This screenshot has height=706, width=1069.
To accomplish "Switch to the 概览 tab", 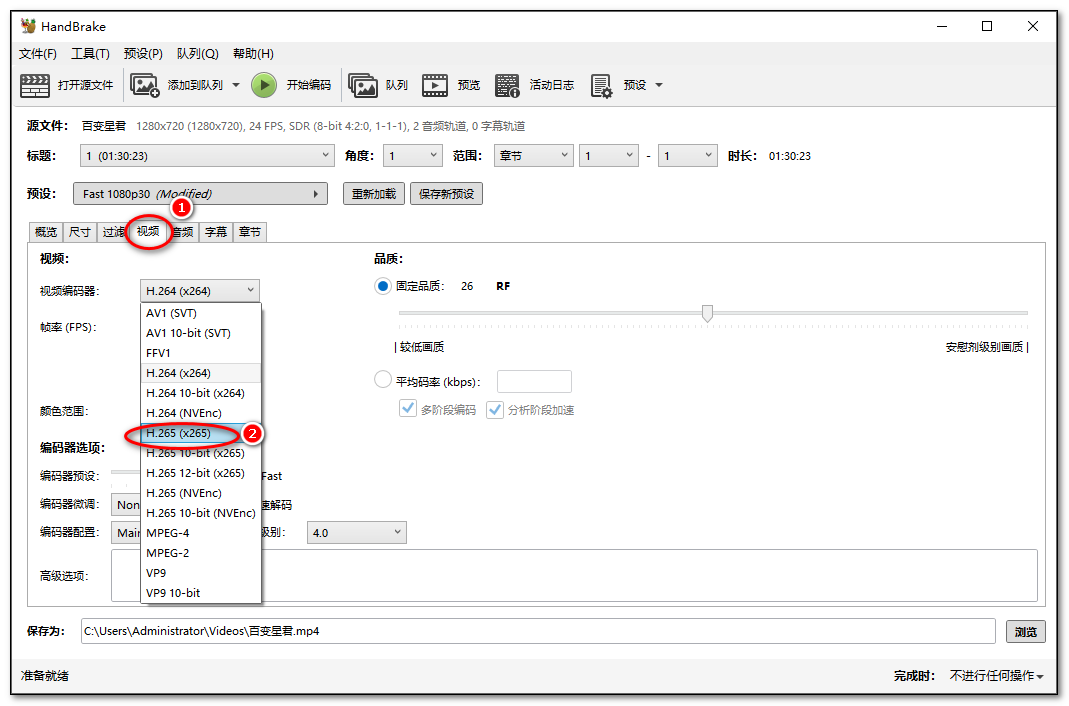I will [x=46, y=232].
